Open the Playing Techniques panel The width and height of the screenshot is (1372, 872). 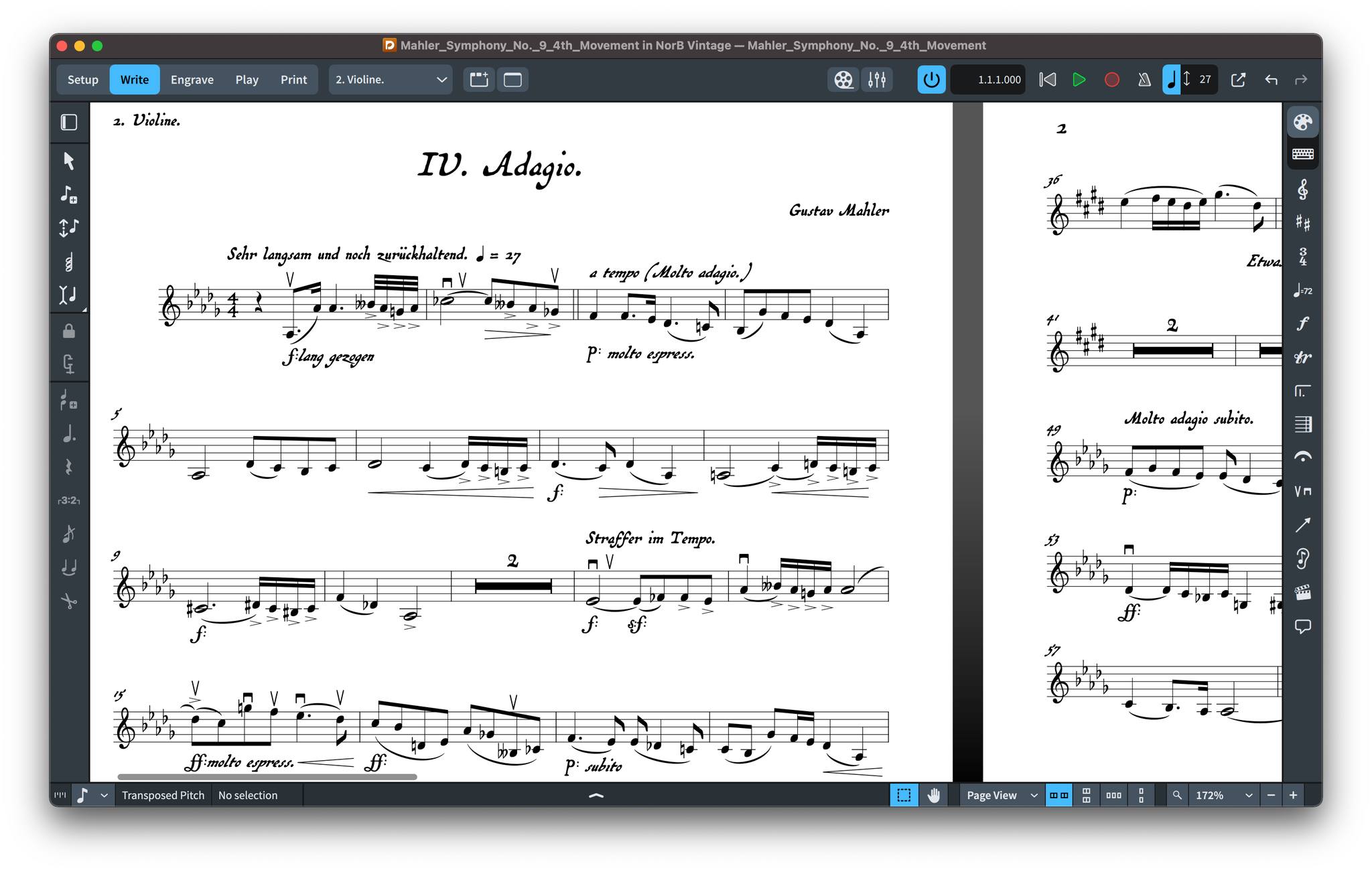(x=1302, y=492)
